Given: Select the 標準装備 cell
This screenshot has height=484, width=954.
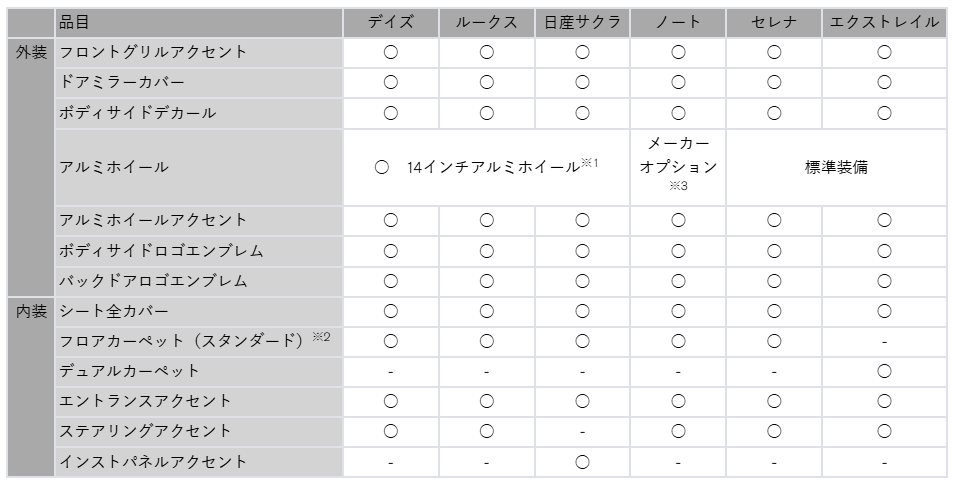Looking at the screenshot, I should click(836, 168).
